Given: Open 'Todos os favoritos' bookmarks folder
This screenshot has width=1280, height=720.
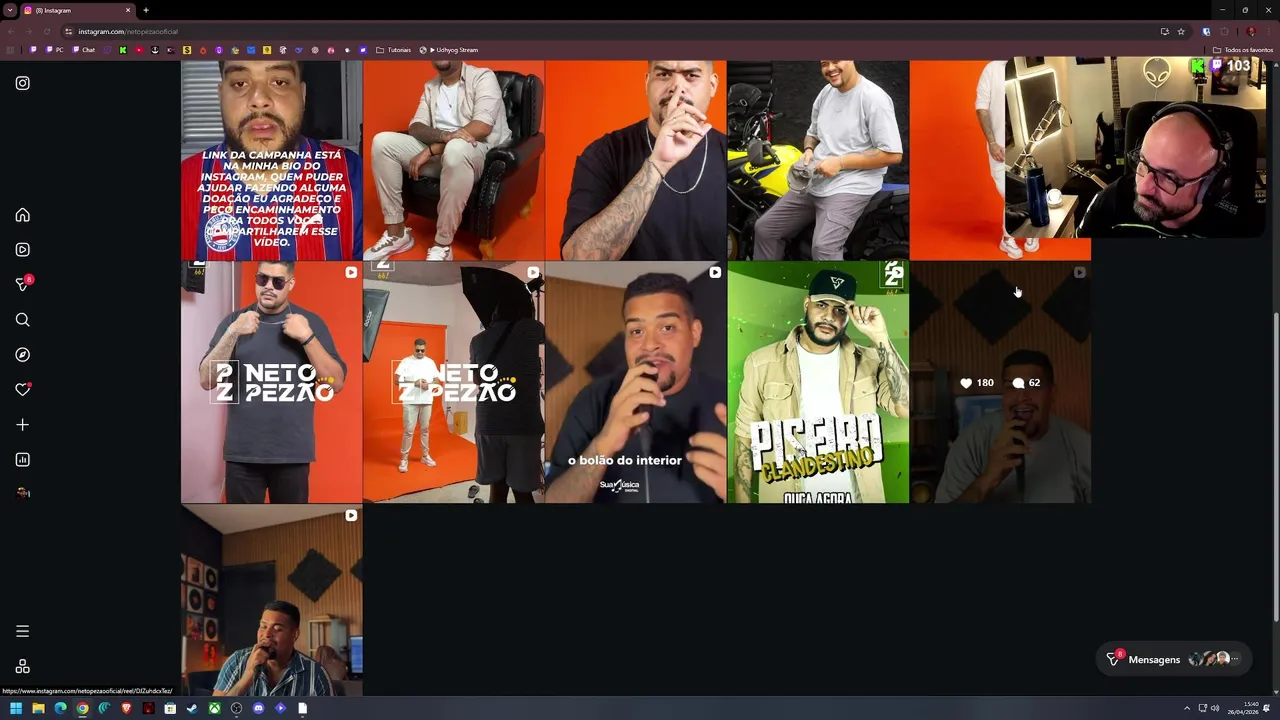Looking at the screenshot, I should (1242, 50).
